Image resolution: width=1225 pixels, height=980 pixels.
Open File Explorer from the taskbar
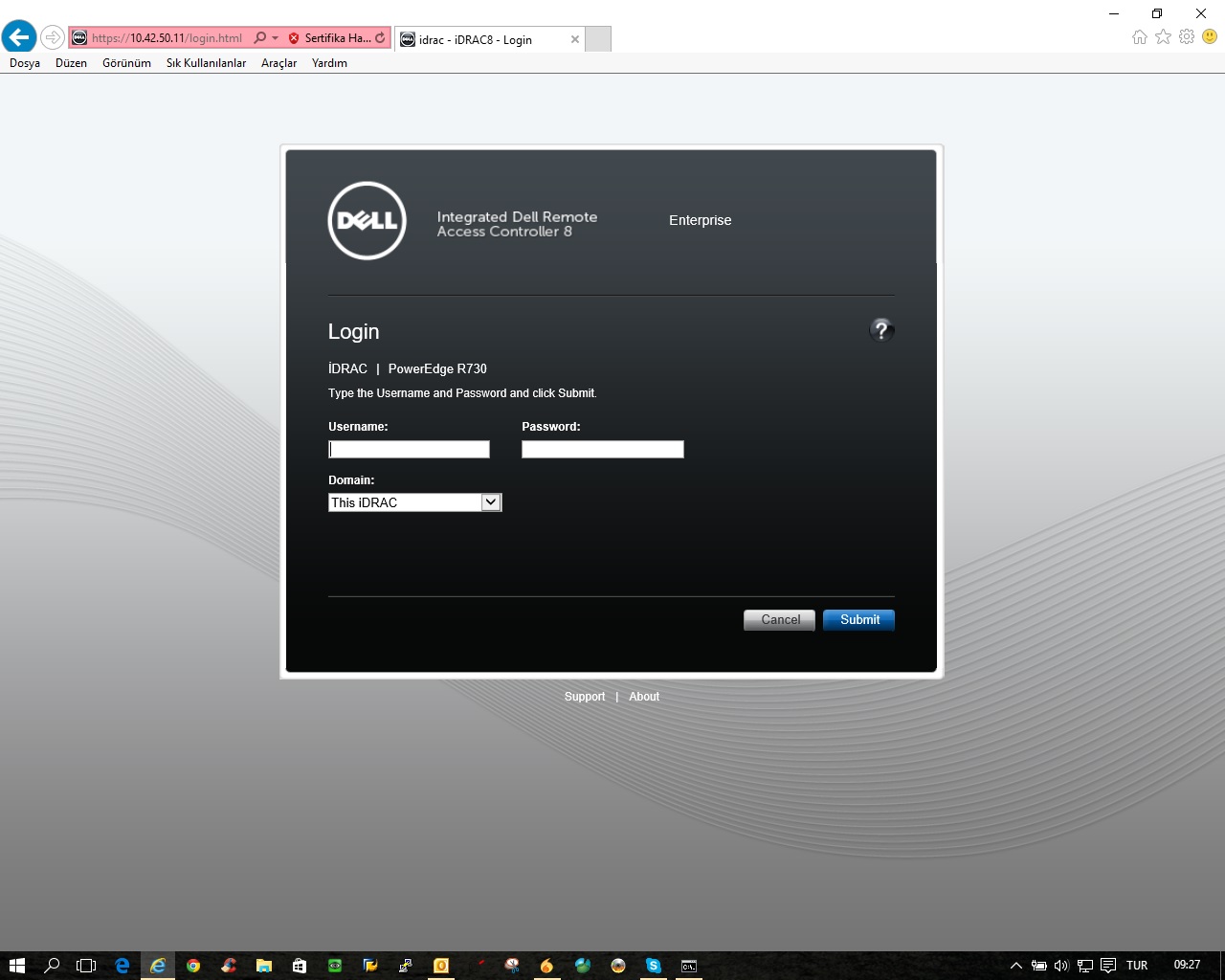[264, 966]
